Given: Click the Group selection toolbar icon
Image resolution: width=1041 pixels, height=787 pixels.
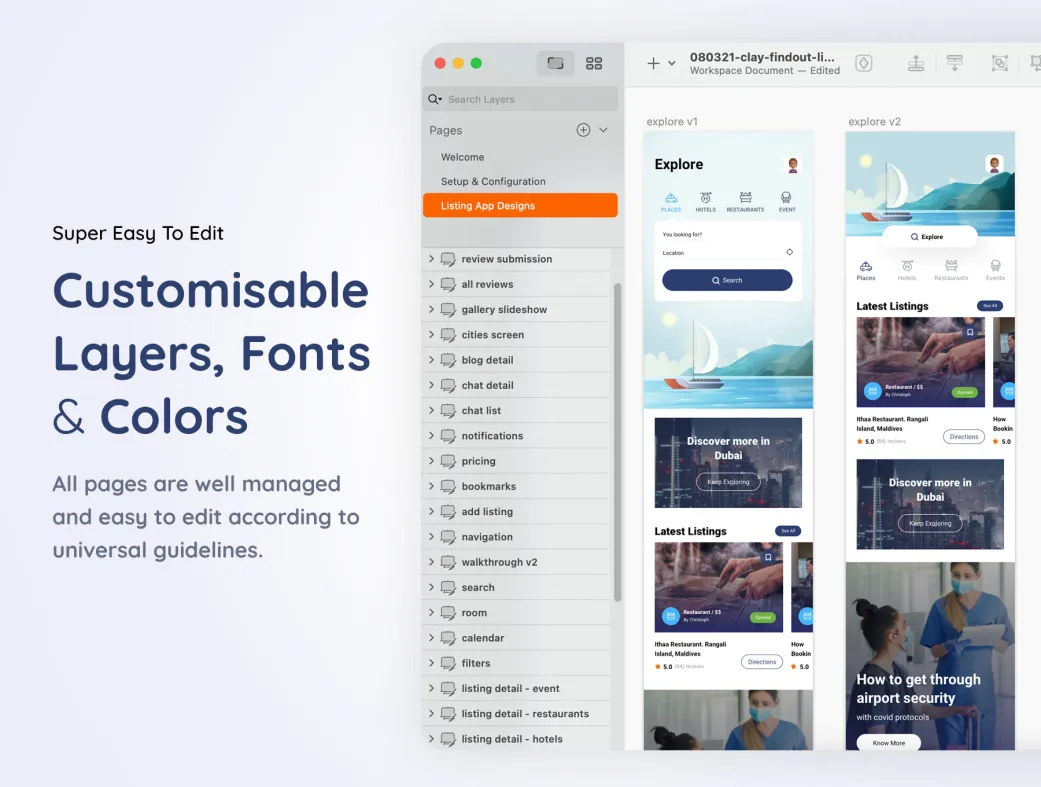Looking at the screenshot, I should click(x=999, y=63).
